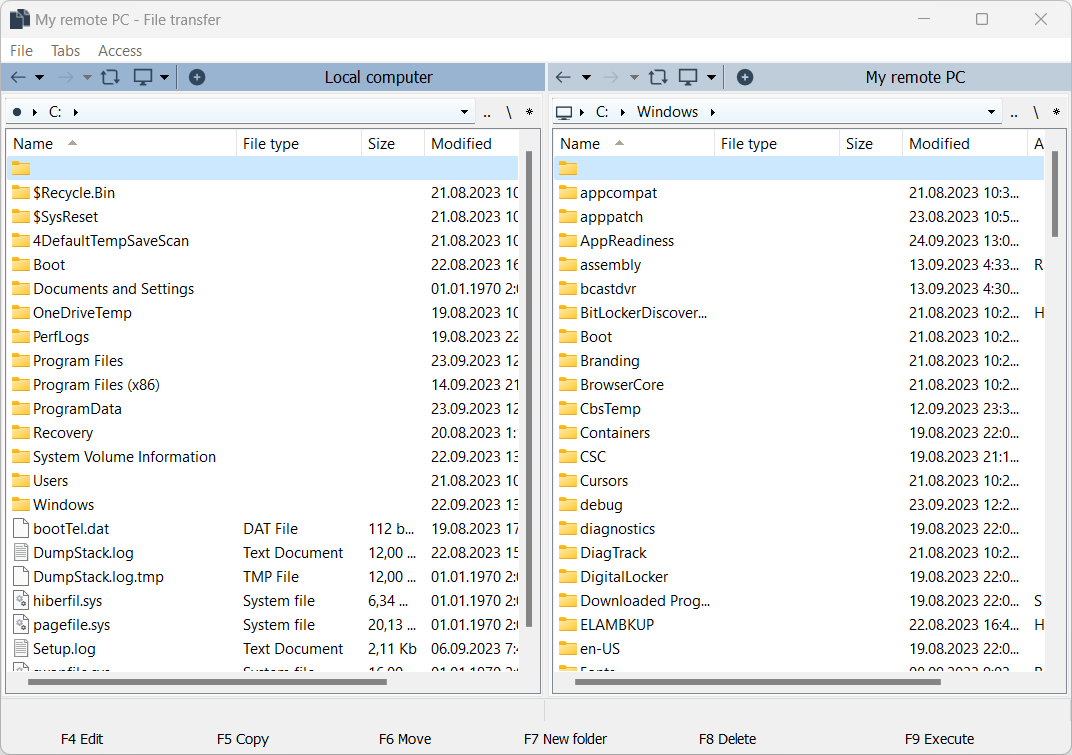Click back arrow in Local computer panel
Screen dimensions: 1072x755
click(x=18, y=77)
